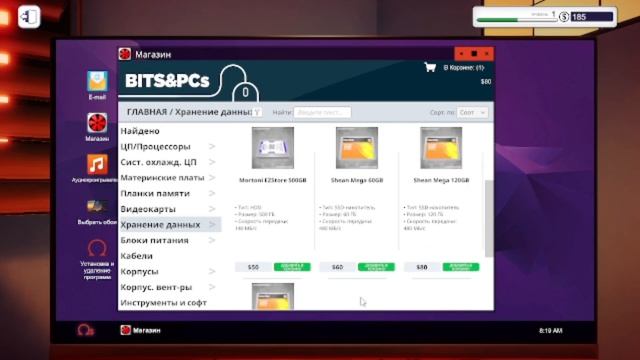Open Установка и удаление программ icon
The image size is (640, 360).
pyautogui.click(x=97, y=248)
